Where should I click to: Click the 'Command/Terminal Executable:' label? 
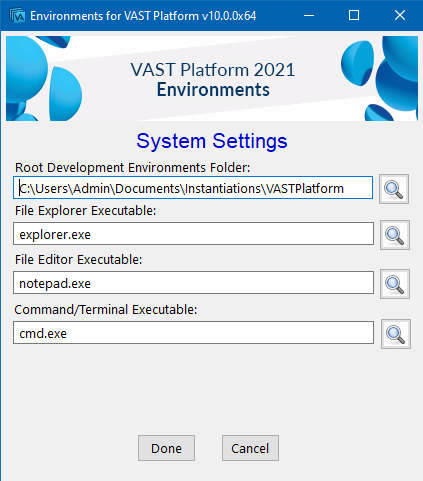click(106, 310)
